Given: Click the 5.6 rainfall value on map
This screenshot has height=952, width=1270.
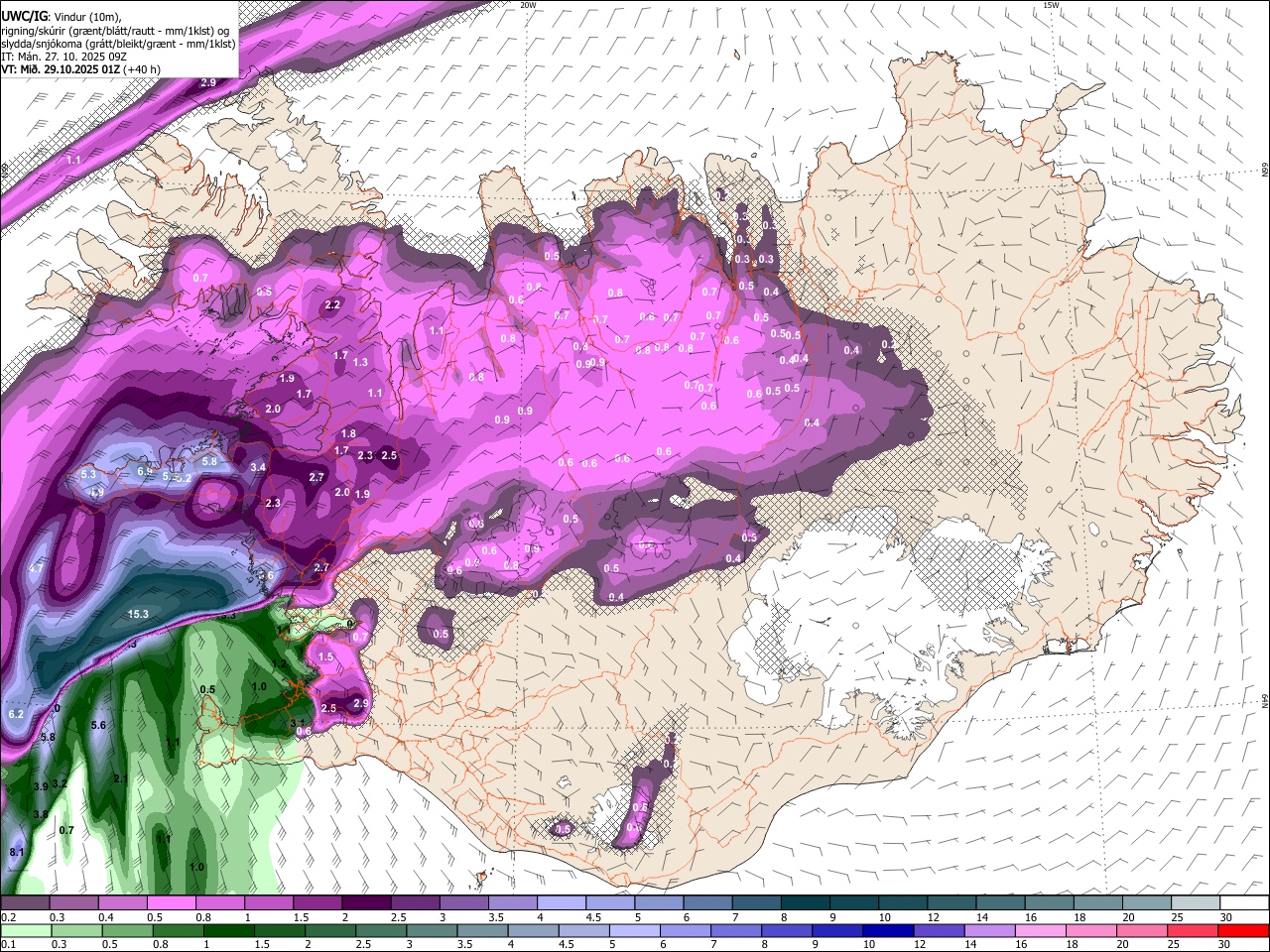Looking at the screenshot, I should pos(98,725).
